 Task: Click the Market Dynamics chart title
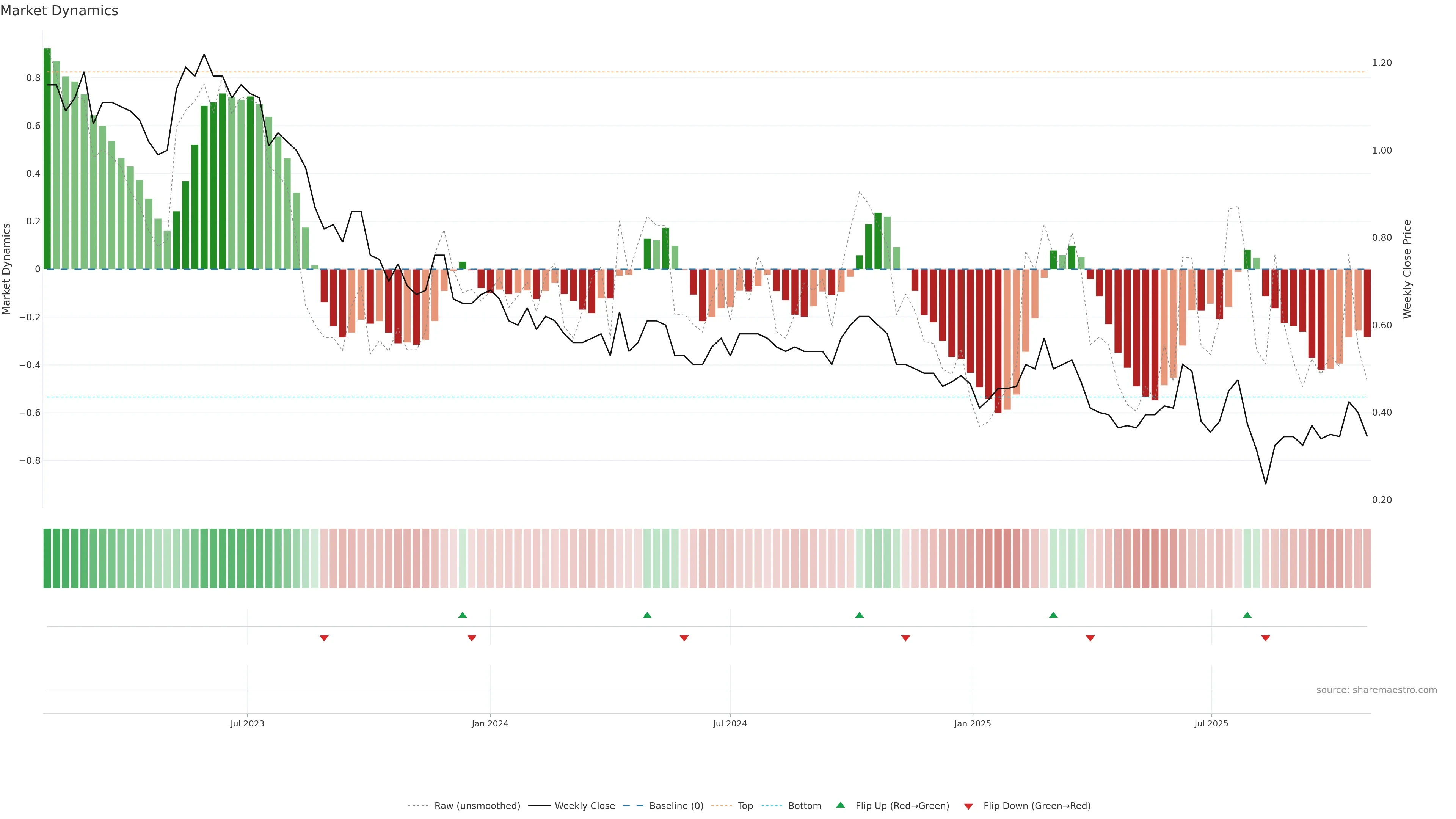(60, 11)
